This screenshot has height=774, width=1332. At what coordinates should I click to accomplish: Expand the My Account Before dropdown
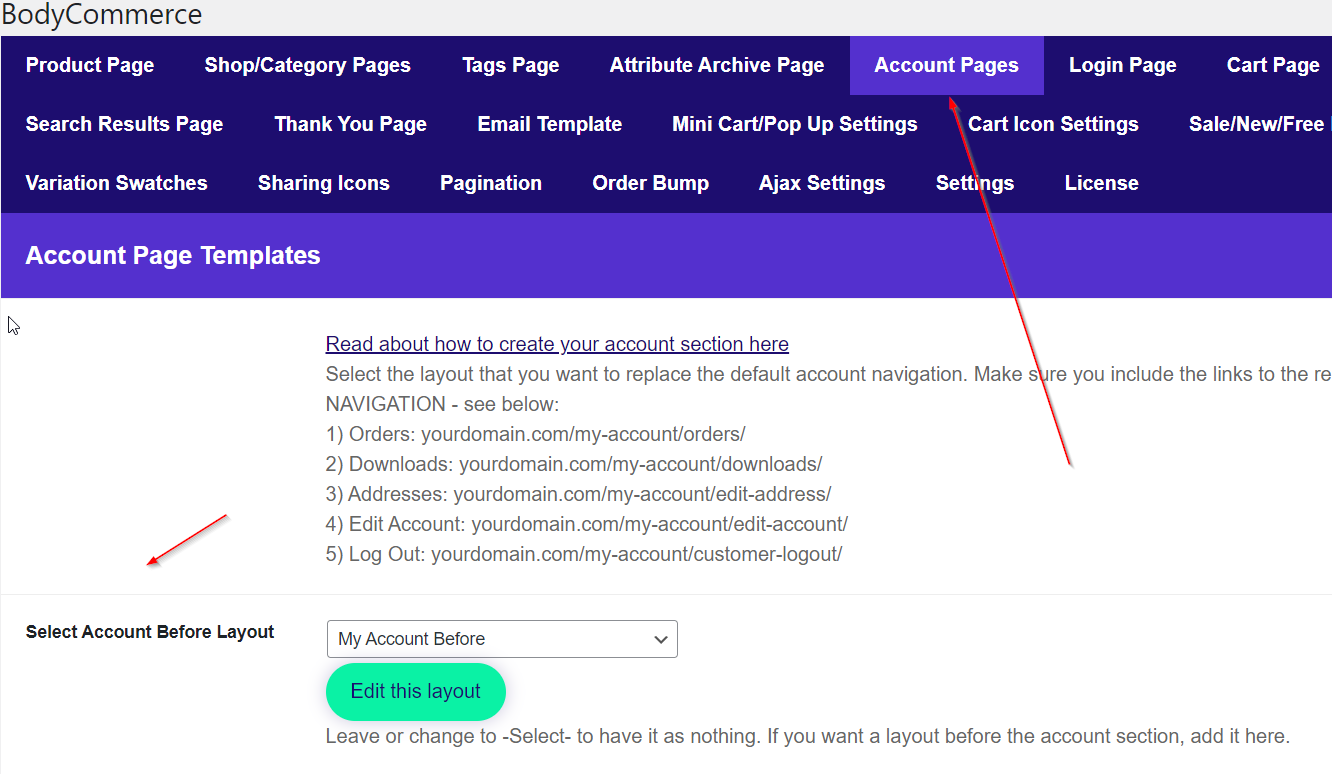tap(502, 639)
